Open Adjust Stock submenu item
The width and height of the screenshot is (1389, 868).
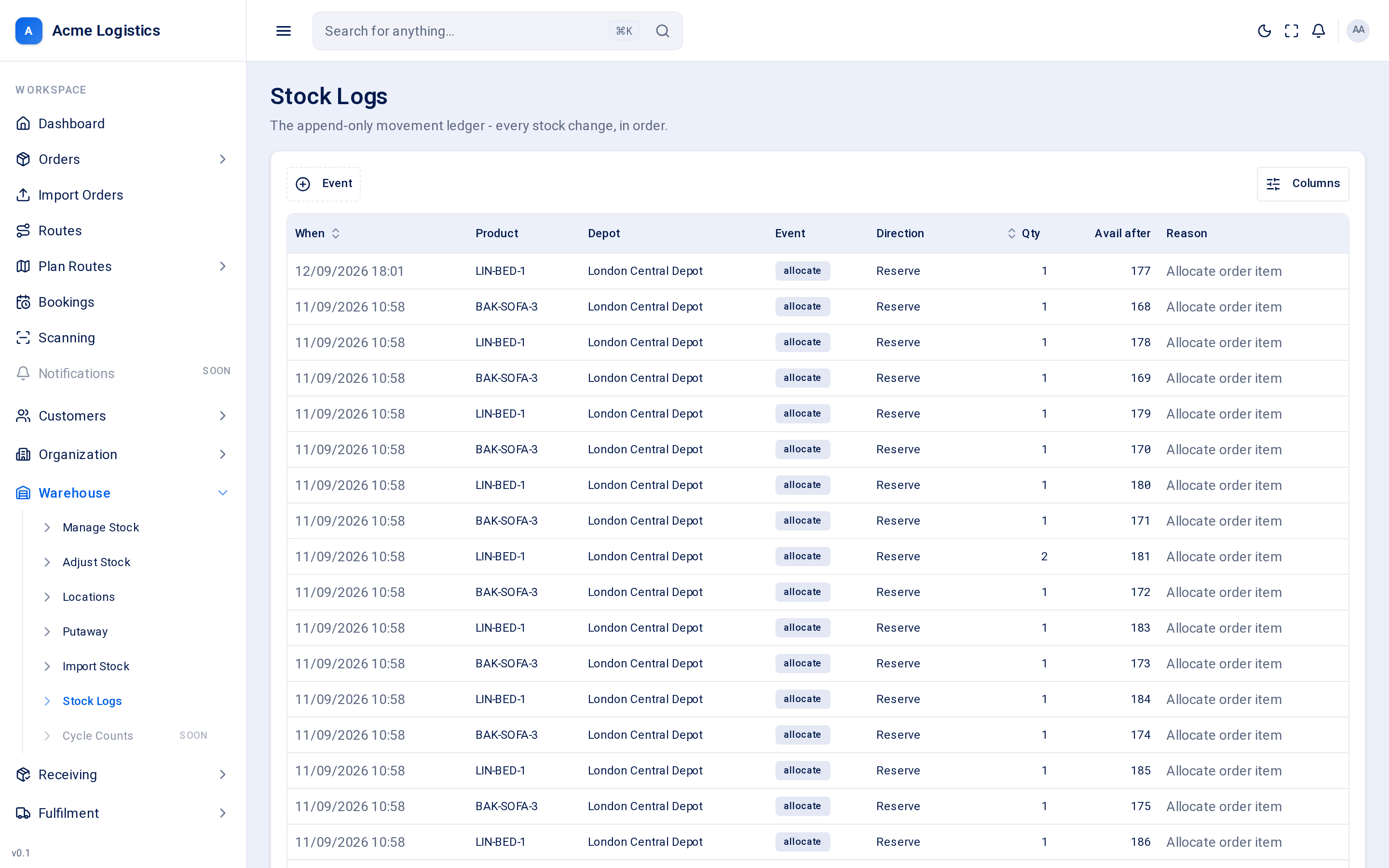(x=96, y=562)
